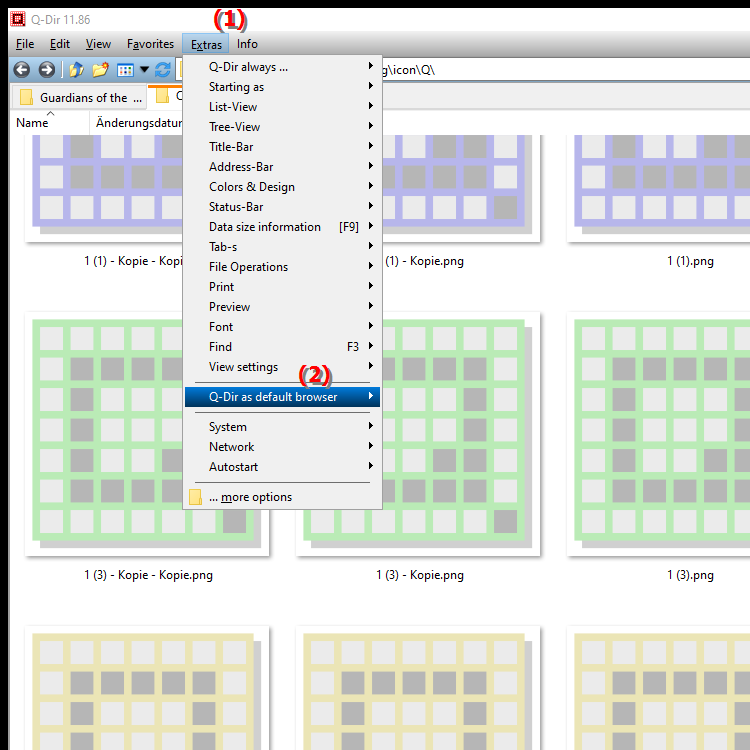Open the Find F3 submenu
The image size is (750, 750).
click(x=282, y=347)
